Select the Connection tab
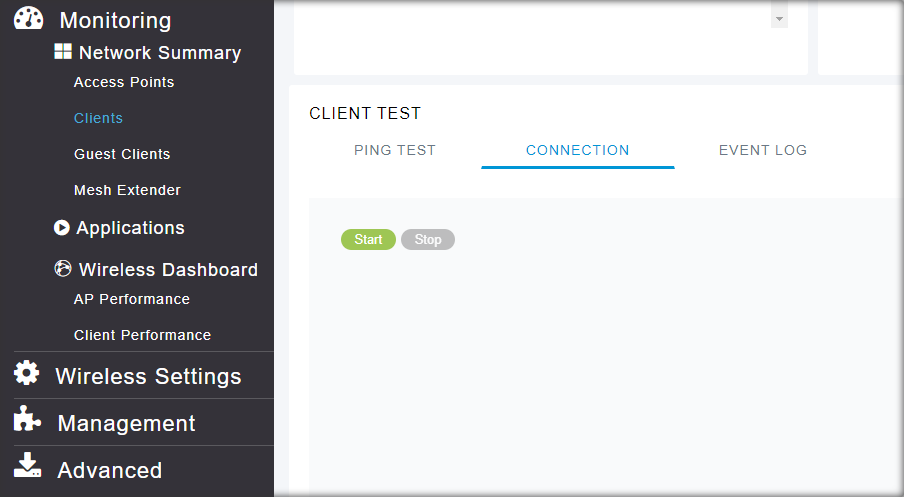The image size is (904, 497). (x=578, y=150)
